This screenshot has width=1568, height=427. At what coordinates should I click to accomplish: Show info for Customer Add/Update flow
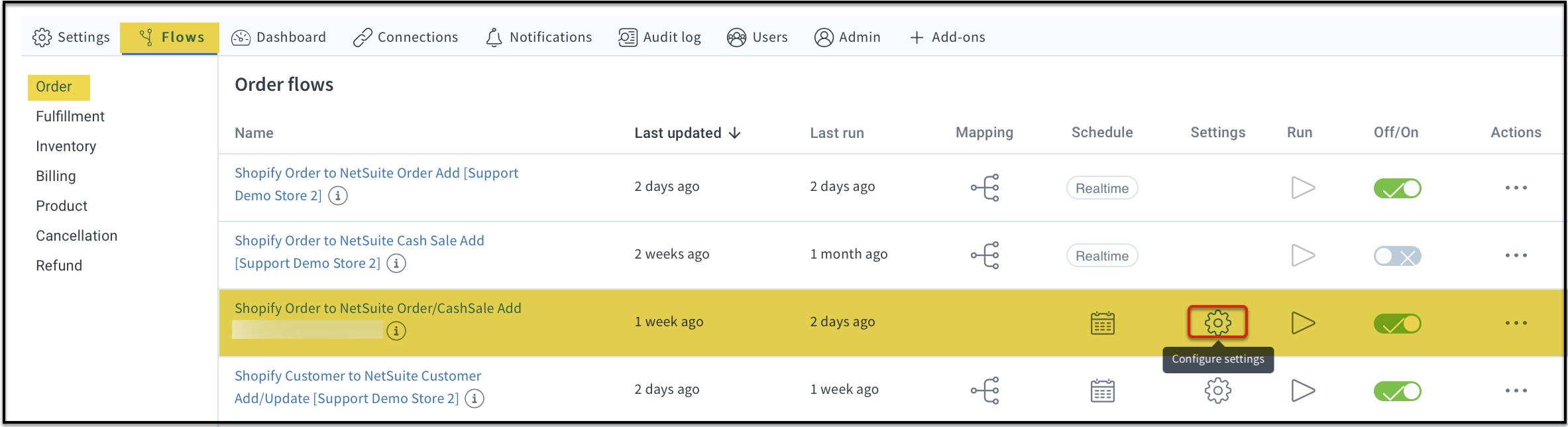tap(475, 398)
